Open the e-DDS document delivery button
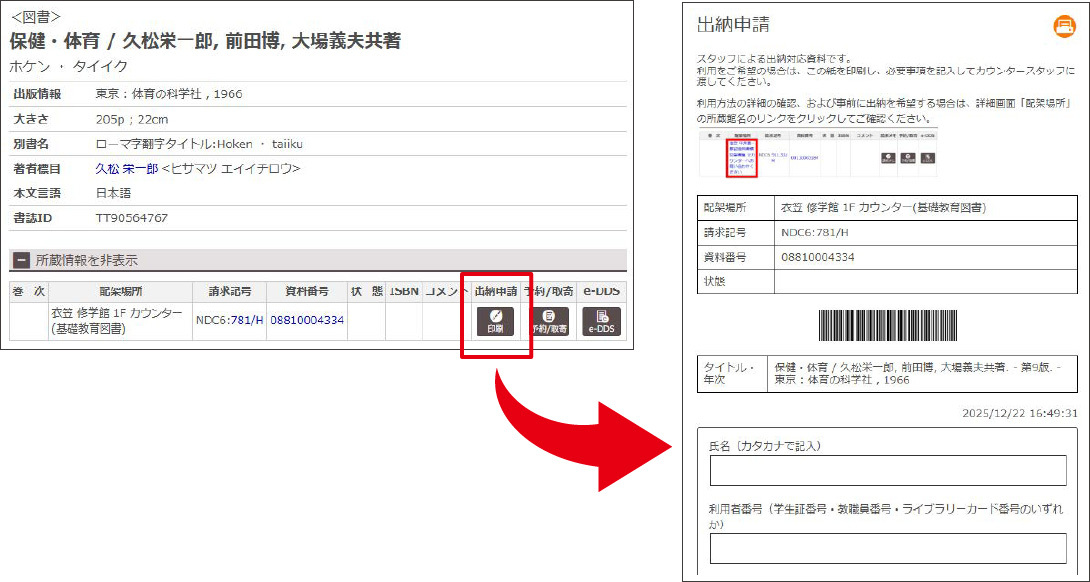 (x=601, y=321)
